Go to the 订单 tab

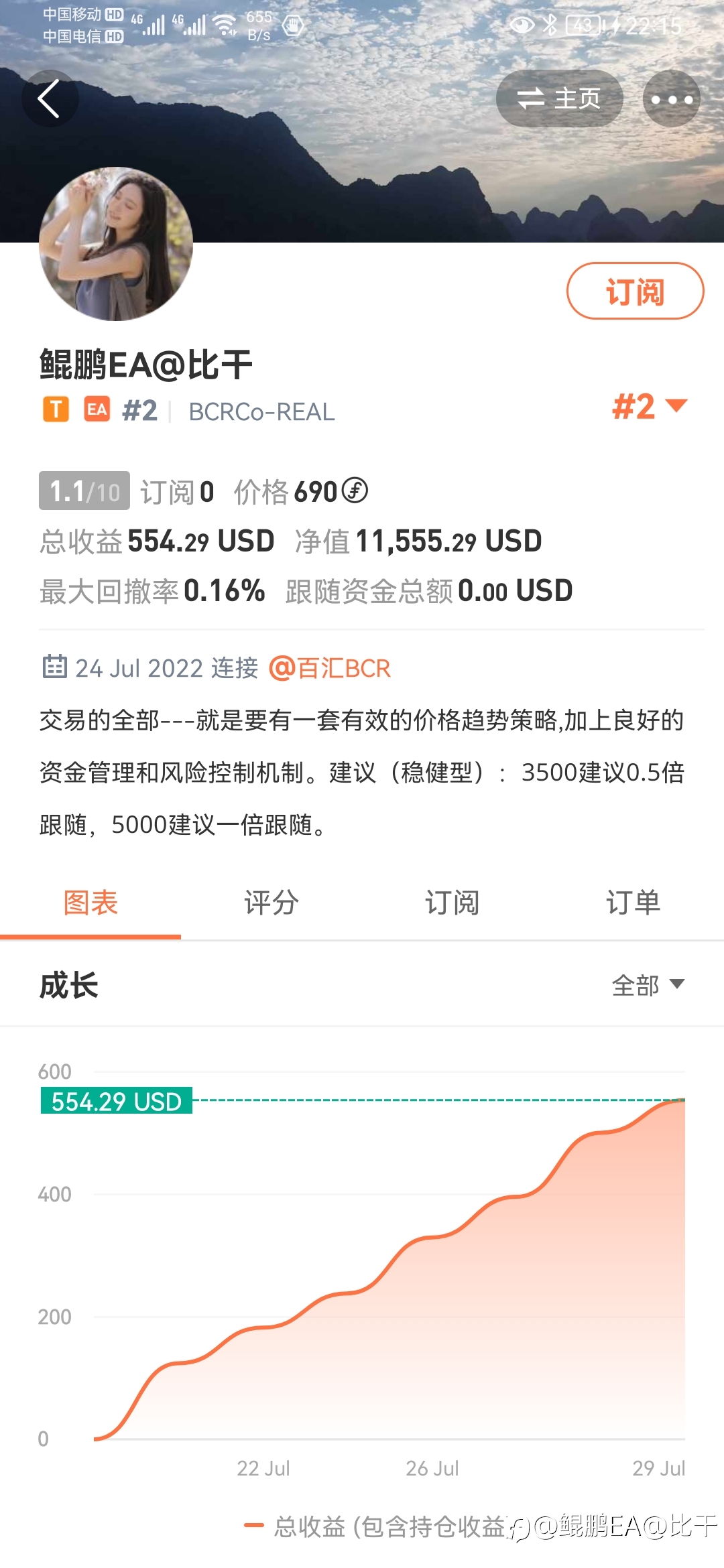[633, 903]
